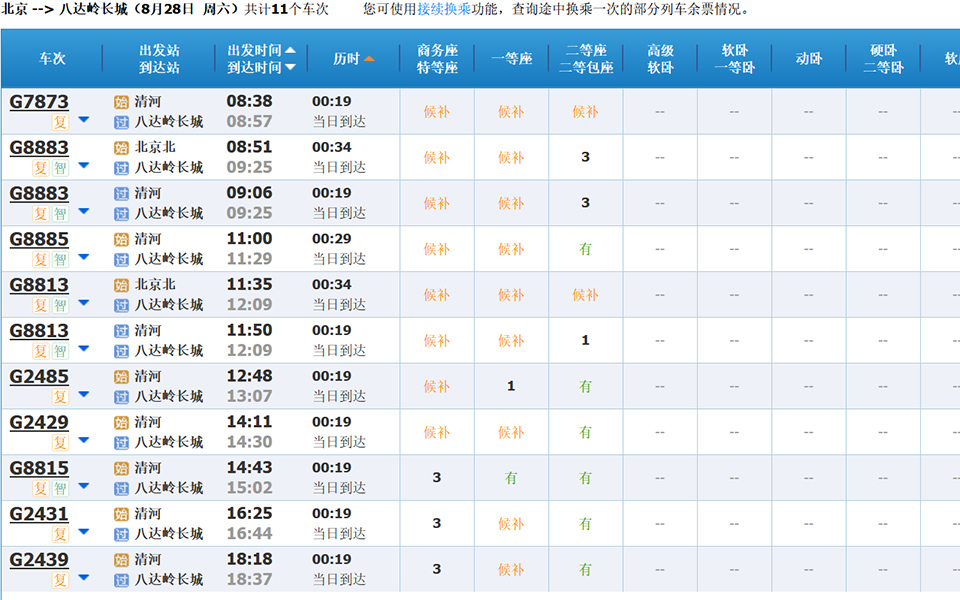Expand the dropdown arrow next to G2429

tap(83, 441)
